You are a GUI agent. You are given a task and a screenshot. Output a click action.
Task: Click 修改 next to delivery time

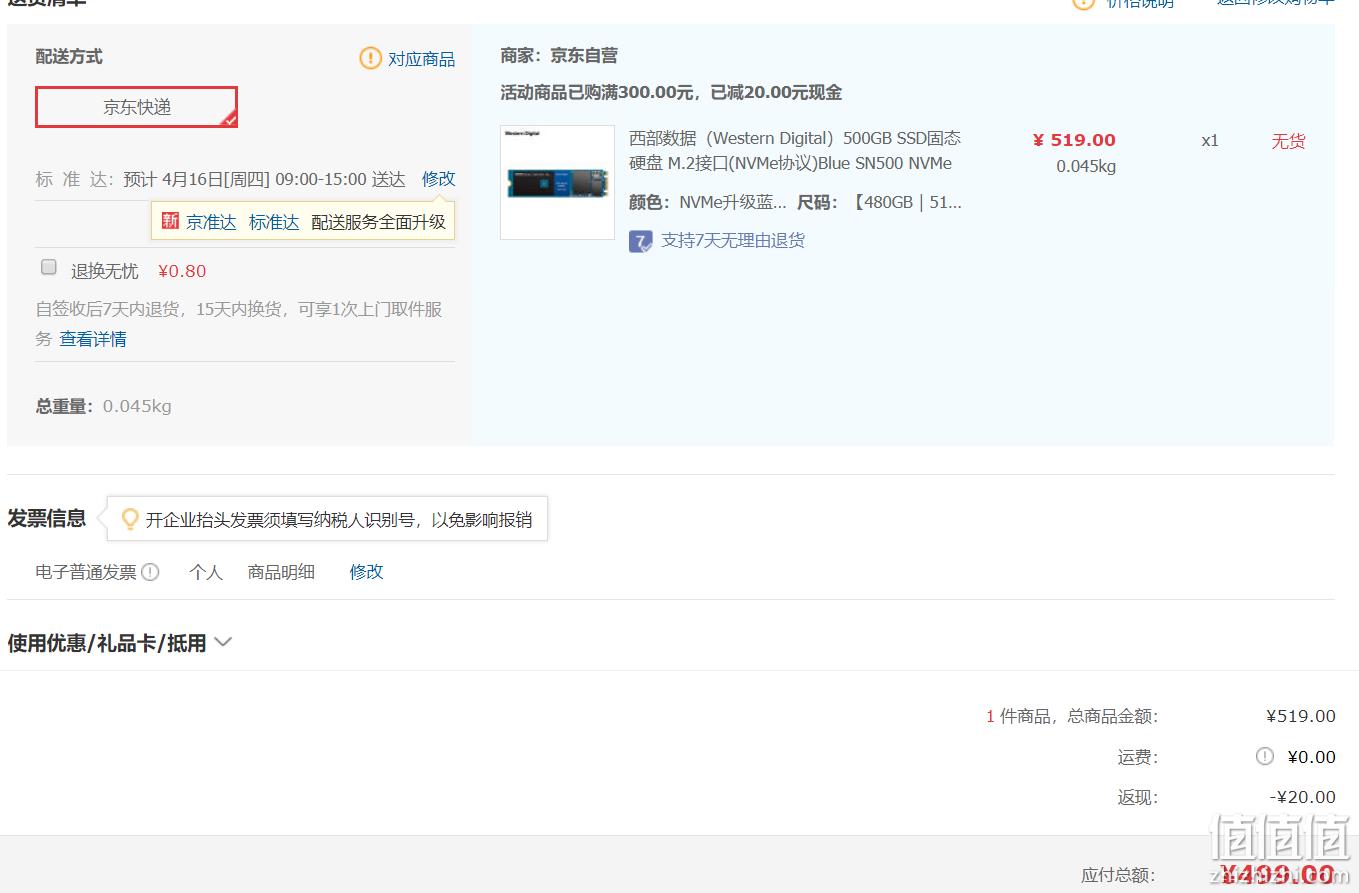click(438, 179)
